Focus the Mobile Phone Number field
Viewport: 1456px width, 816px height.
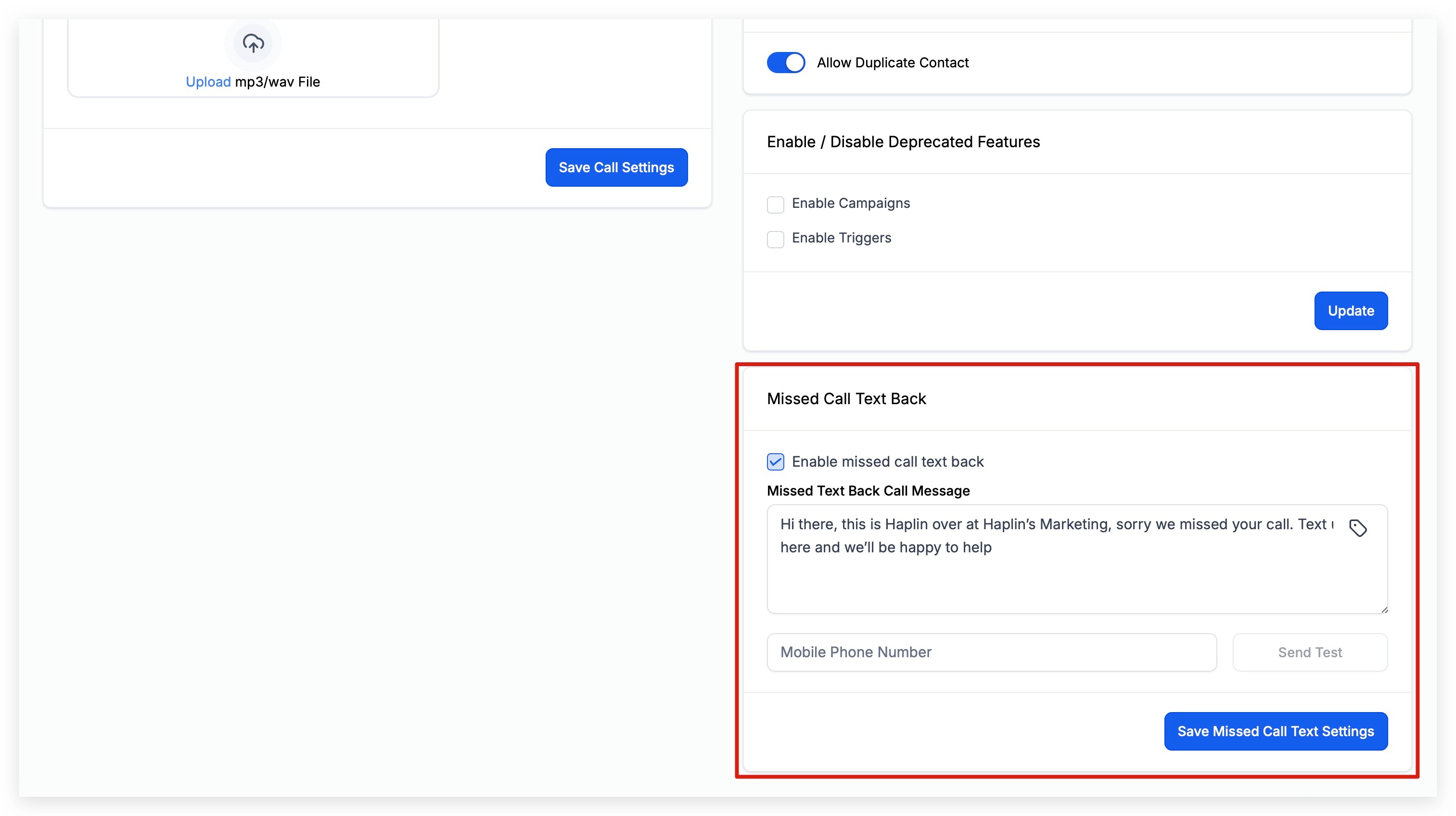(992, 652)
